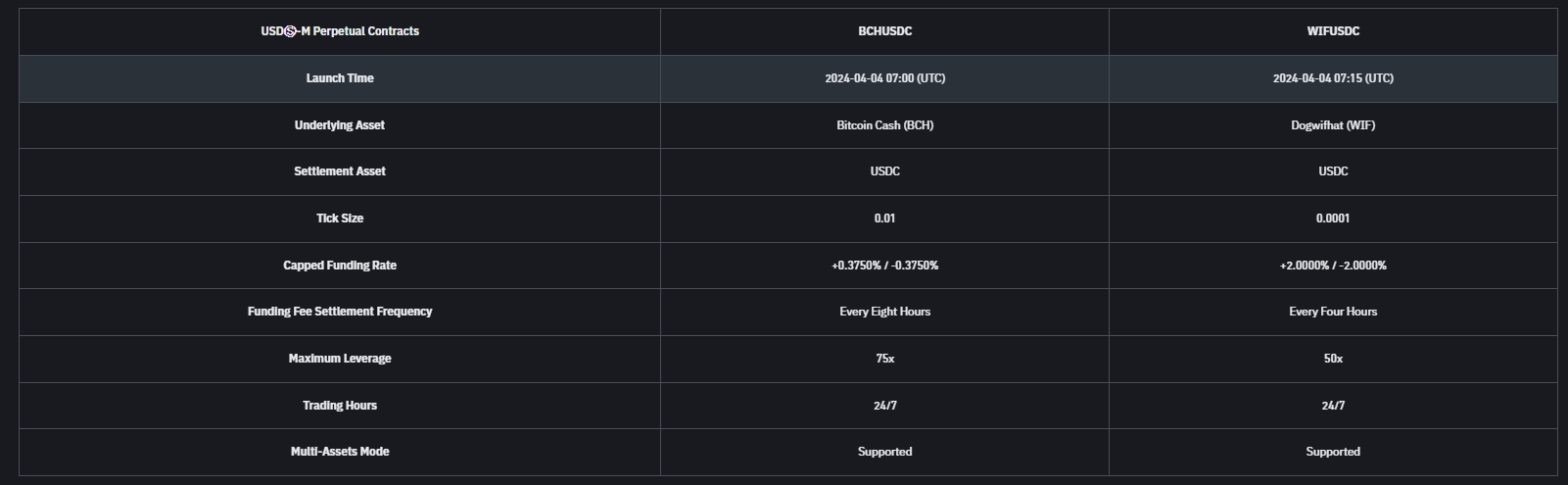The width and height of the screenshot is (1568, 485).
Task: Click WIFUSDC launch time 07:15 (UTC)
Action: coord(1333,78)
